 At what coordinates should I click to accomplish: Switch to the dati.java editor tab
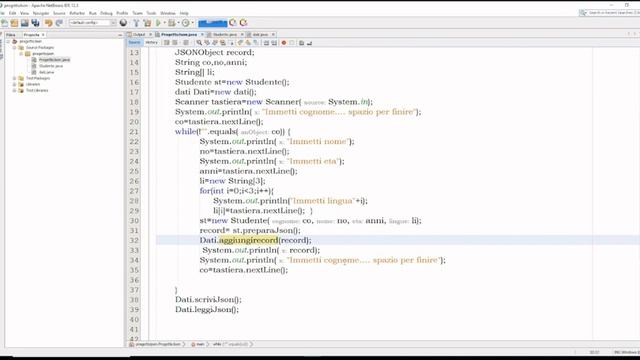pyautogui.click(x=260, y=35)
